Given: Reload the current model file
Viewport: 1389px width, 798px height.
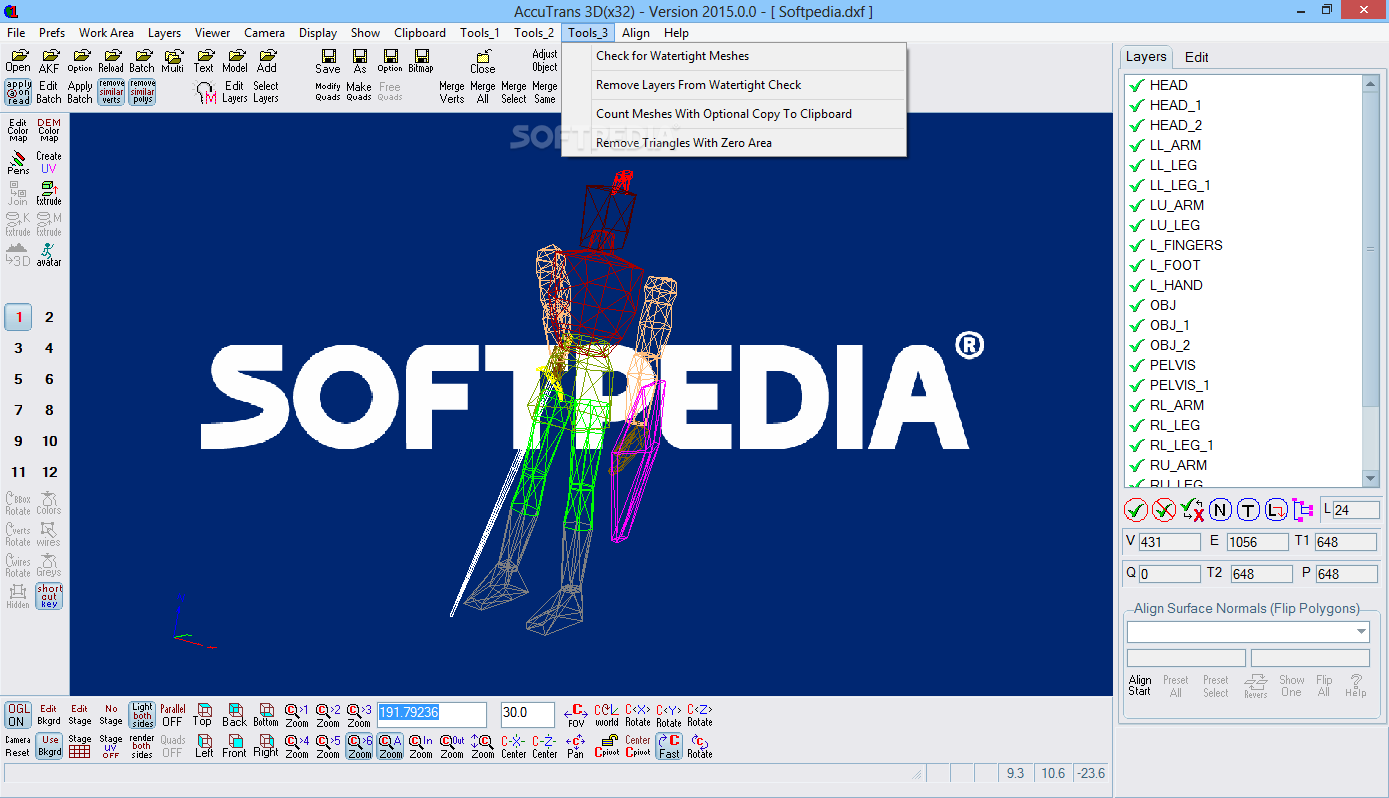Looking at the screenshot, I should [x=111, y=61].
